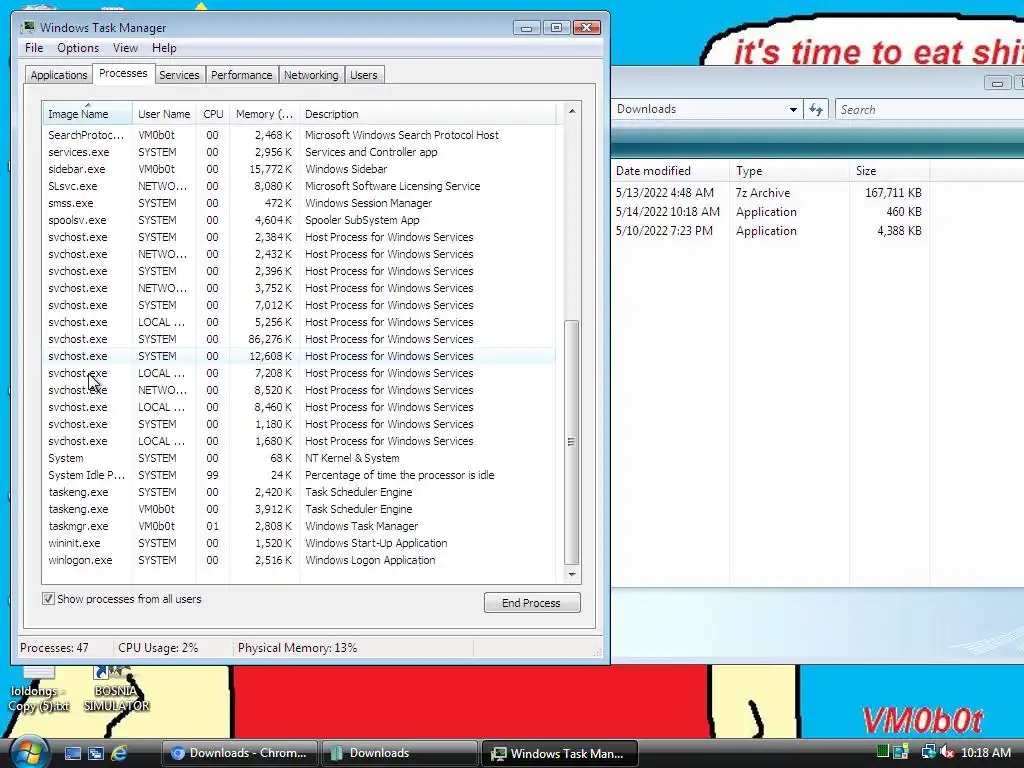
Task: Switch to the Downloads explorer taskbar button
Action: (400, 753)
